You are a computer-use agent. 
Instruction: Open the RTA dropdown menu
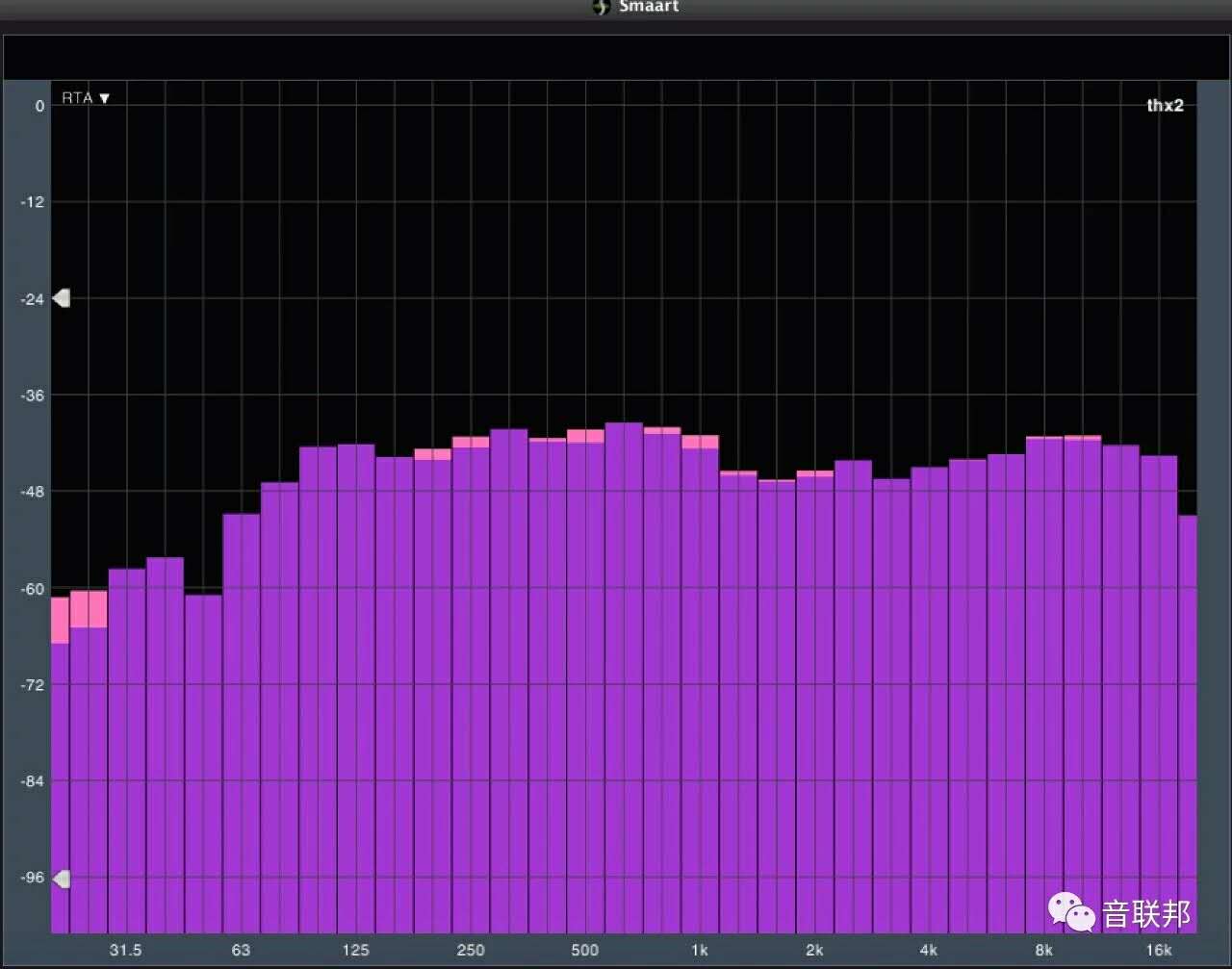86,98
